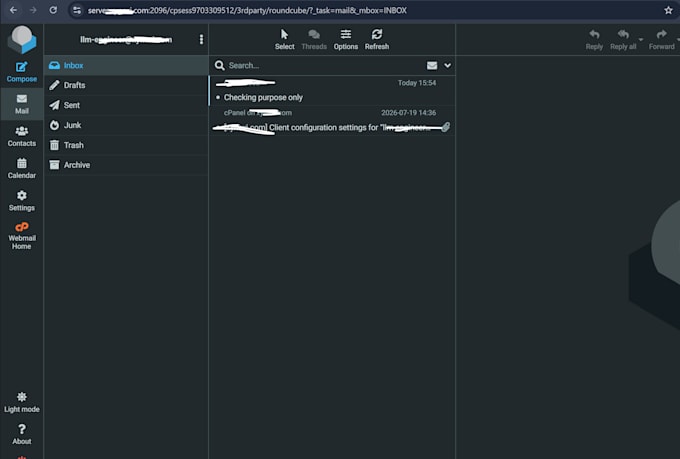Image resolution: width=680 pixels, height=459 pixels.
Task: Go back in the browser
Action: (13, 10)
